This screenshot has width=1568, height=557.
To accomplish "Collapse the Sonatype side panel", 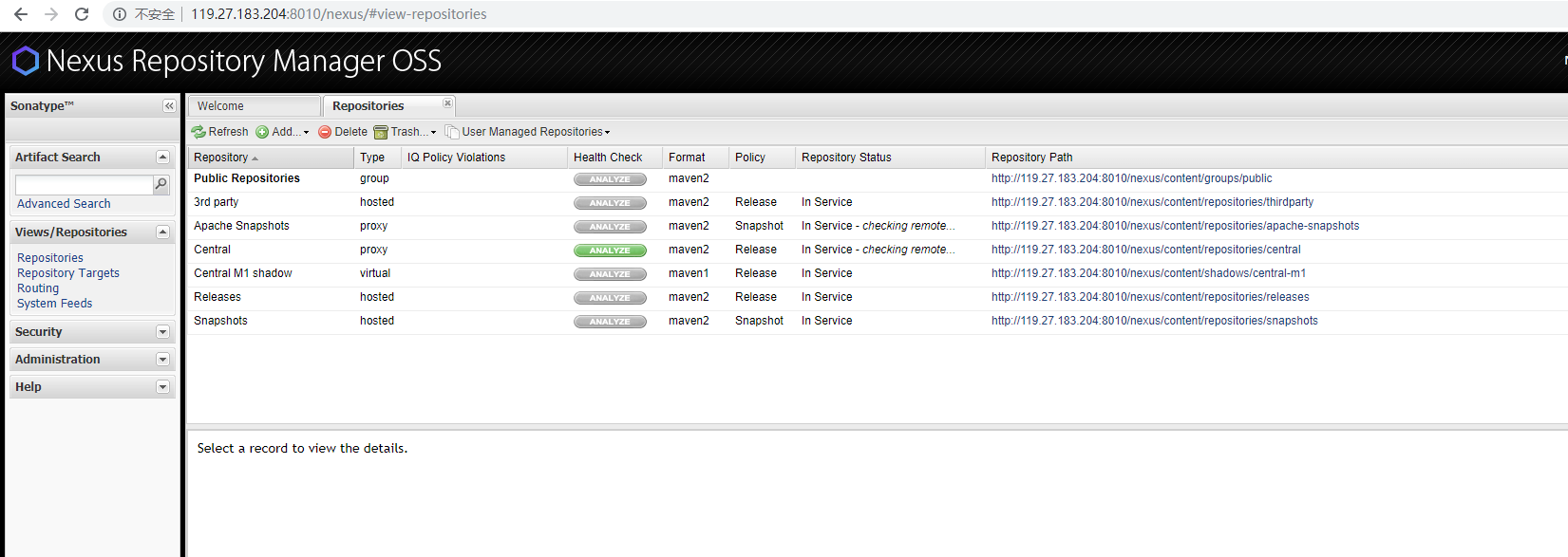I will (169, 106).
